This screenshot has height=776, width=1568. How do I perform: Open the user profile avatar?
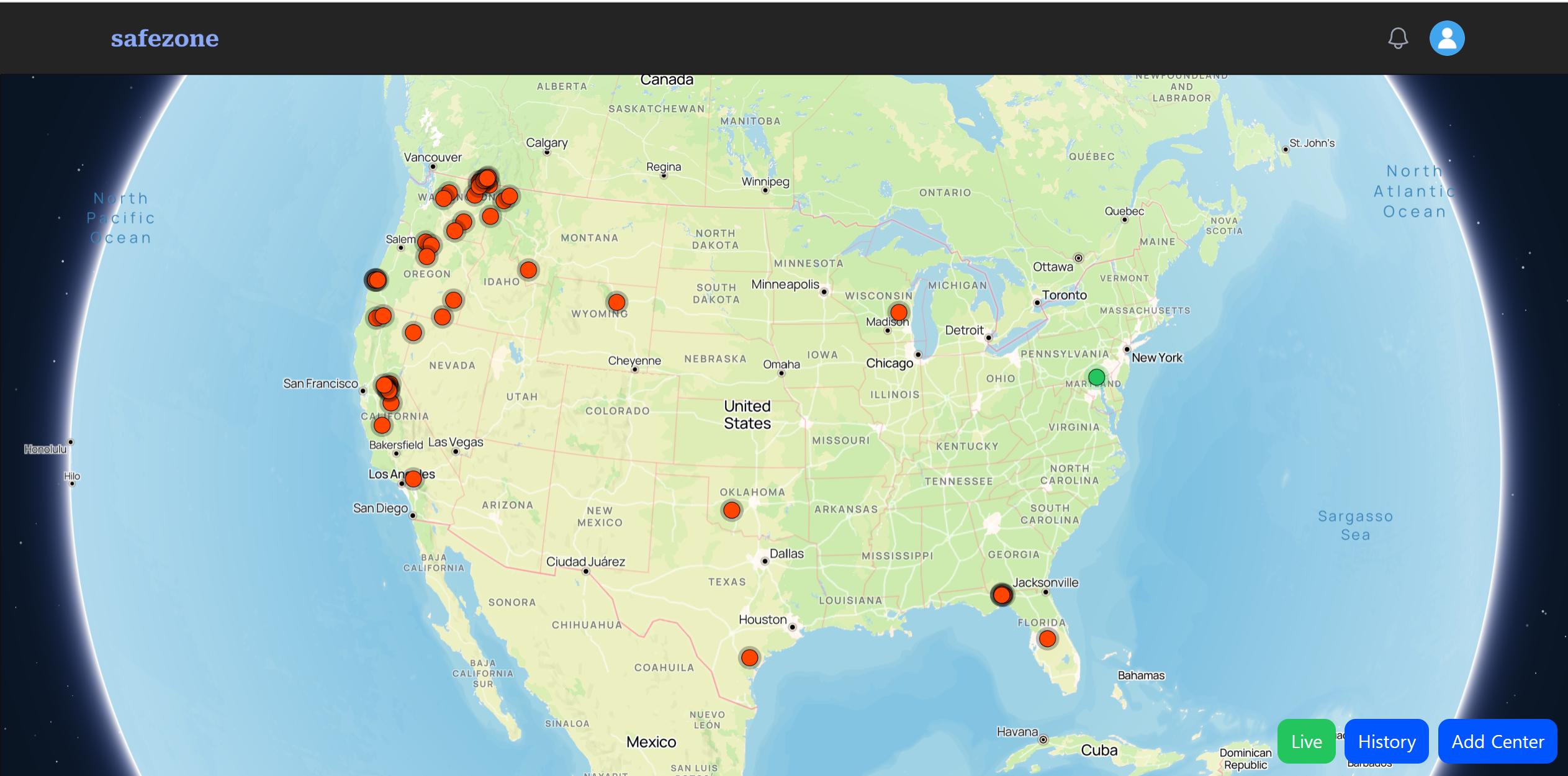click(x=1446, y=38)
